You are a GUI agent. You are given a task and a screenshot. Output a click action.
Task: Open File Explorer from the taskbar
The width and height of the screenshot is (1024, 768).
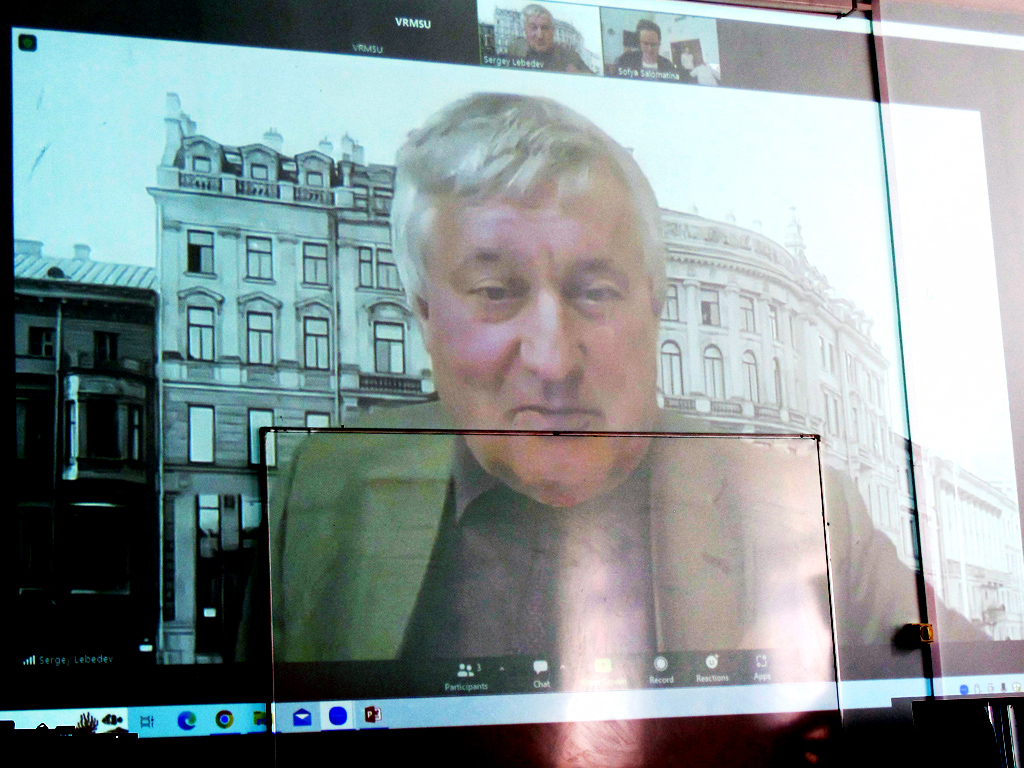pyautogui.click(x=261, y=718)
